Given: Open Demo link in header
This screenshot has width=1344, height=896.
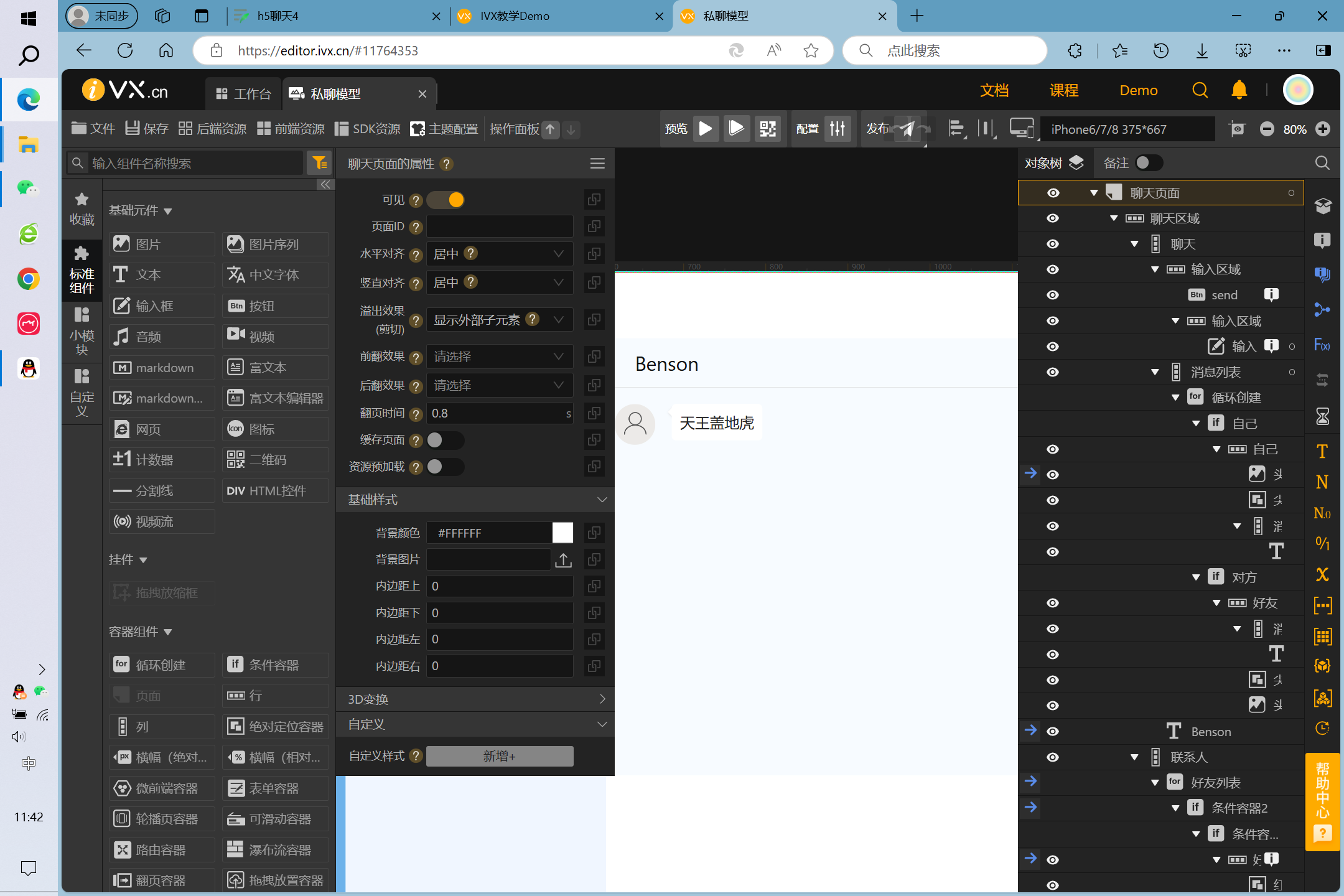Looking at the screenshot, I should (1139, 90).
